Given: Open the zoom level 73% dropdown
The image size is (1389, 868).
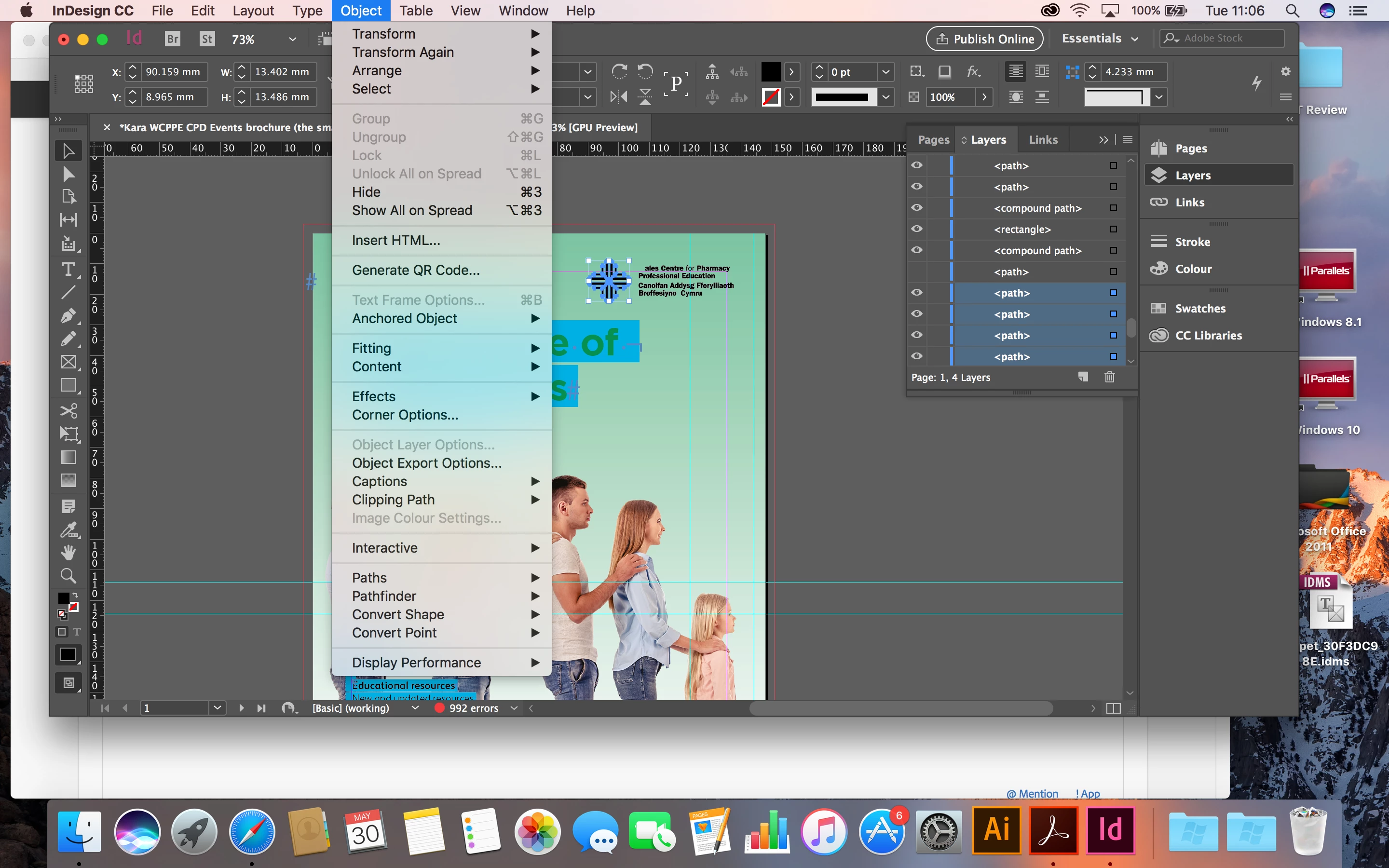Looking at the screenshot, I should pyautogui.click(x=292, y=39).
